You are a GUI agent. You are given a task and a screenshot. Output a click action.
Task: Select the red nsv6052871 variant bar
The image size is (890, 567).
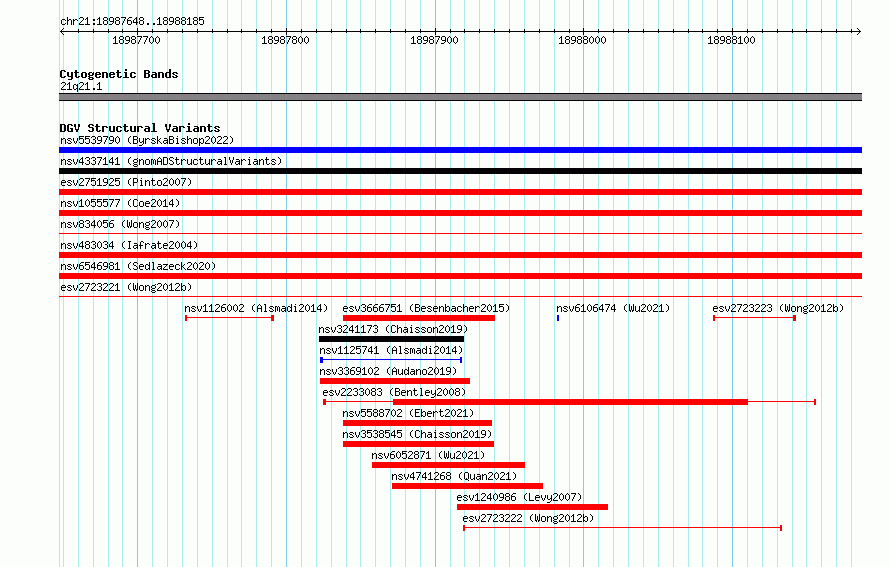coord(448,465)
